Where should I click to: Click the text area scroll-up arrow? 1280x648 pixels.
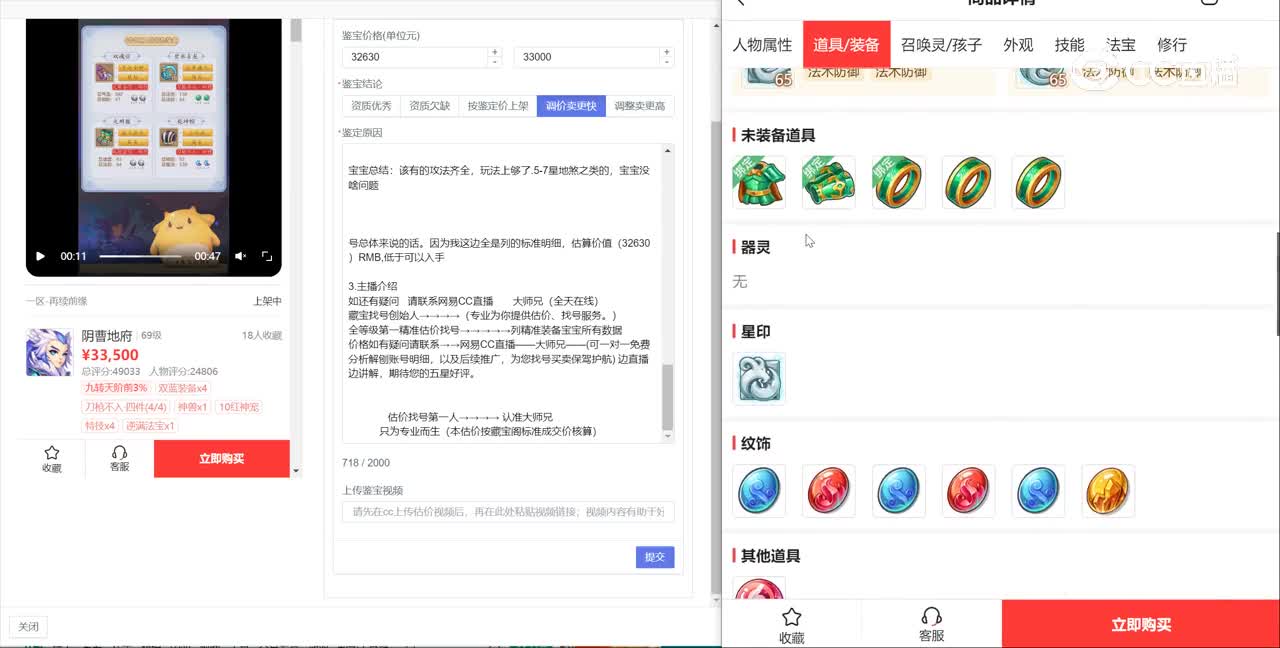pyautogui.click(x=668, y=150)
